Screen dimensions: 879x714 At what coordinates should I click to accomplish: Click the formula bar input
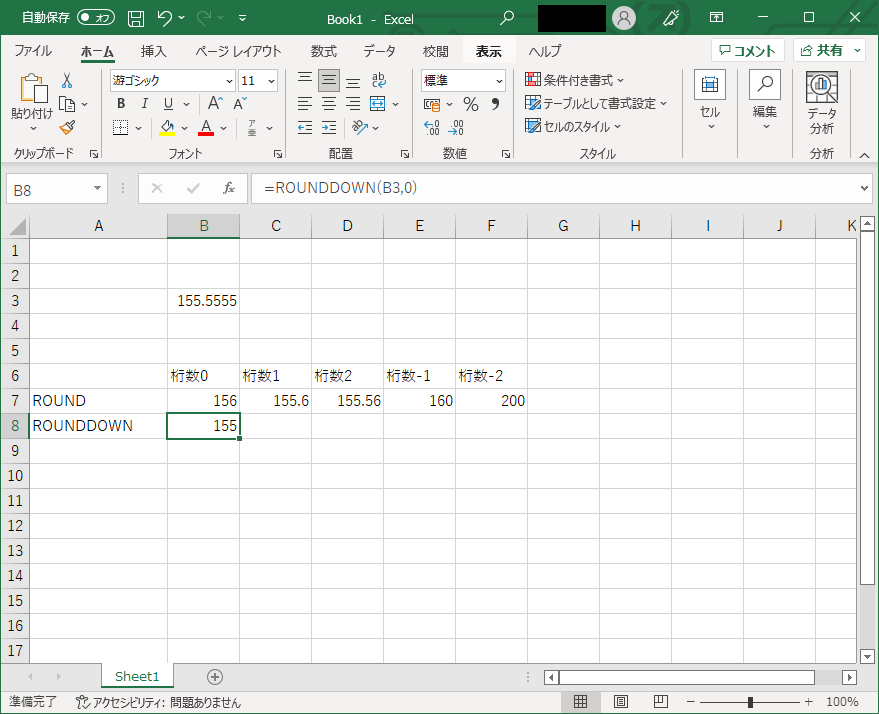555,188
